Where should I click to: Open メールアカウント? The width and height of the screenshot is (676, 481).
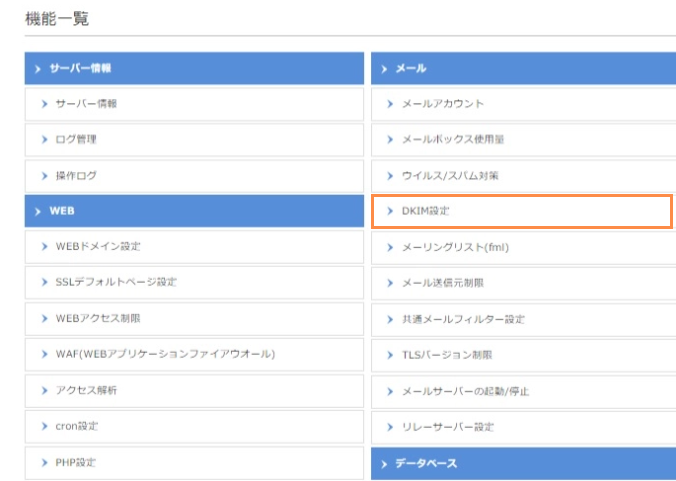coord(523,104)
